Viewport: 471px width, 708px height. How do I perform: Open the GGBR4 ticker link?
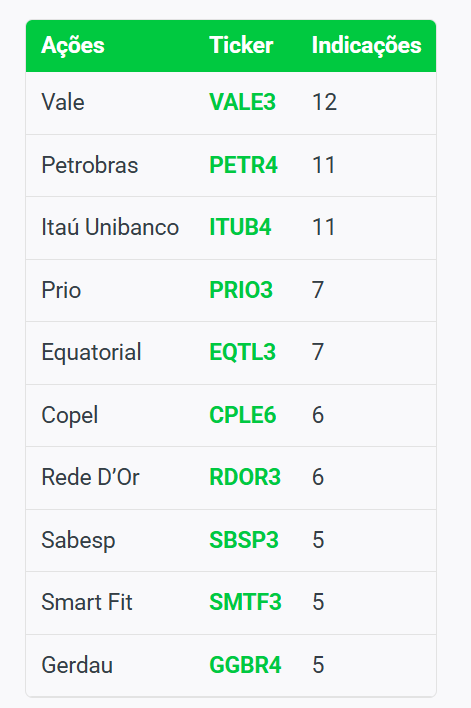[x=245, y=665]
